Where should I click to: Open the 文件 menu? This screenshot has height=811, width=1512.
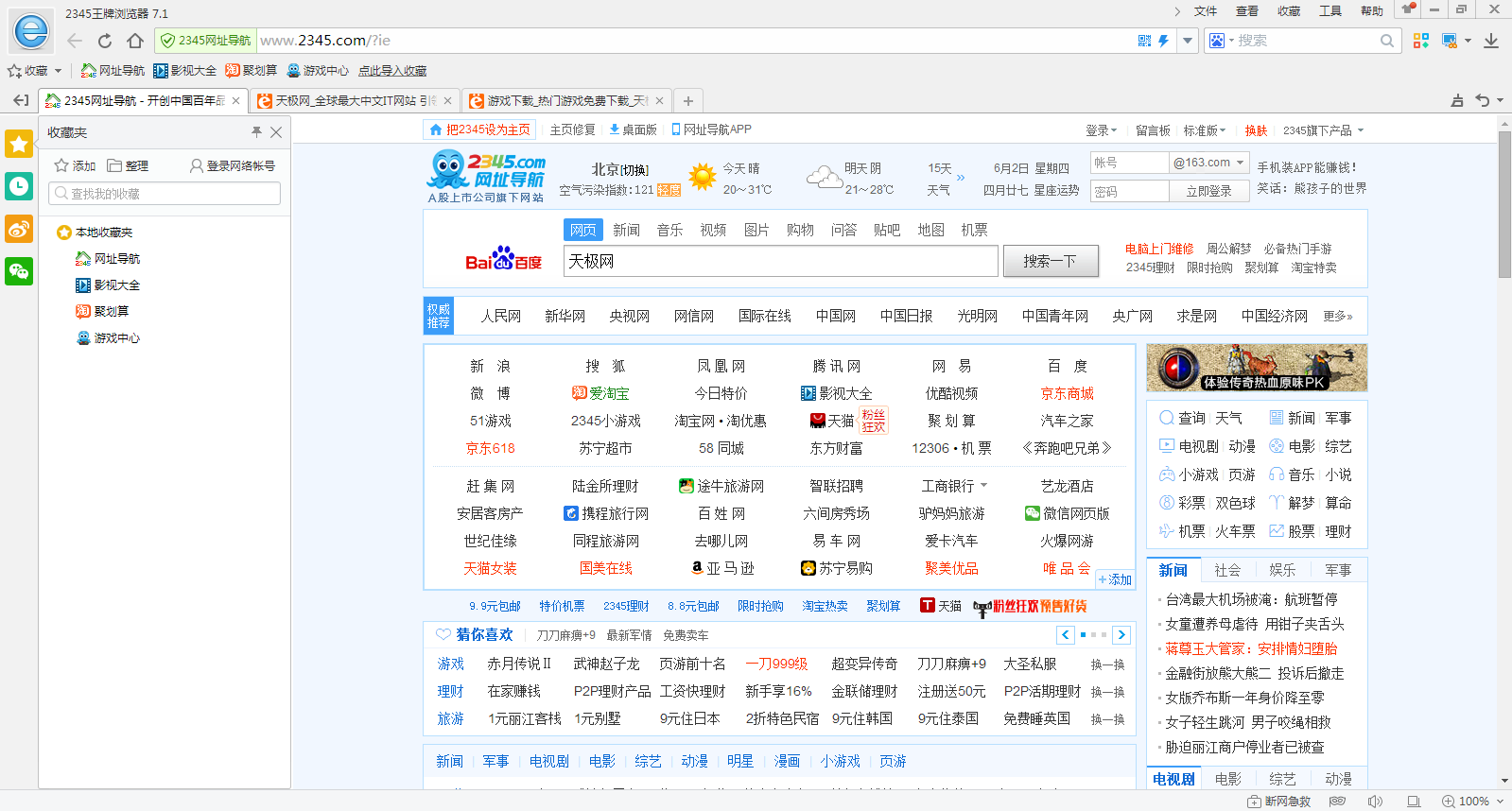click(1206, 11)
